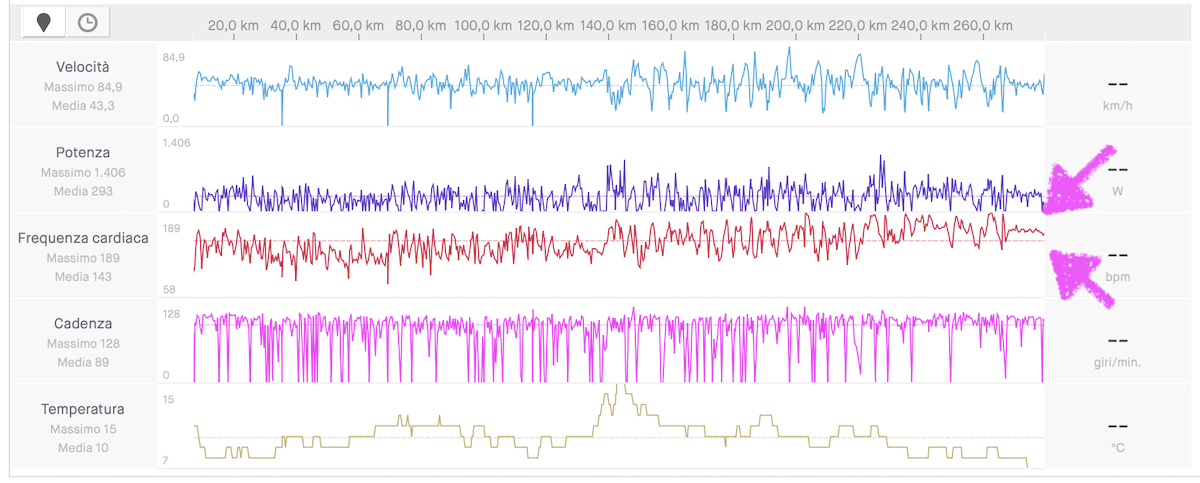Click the Frequenza cardiaca label

click(x=84, y=239)
